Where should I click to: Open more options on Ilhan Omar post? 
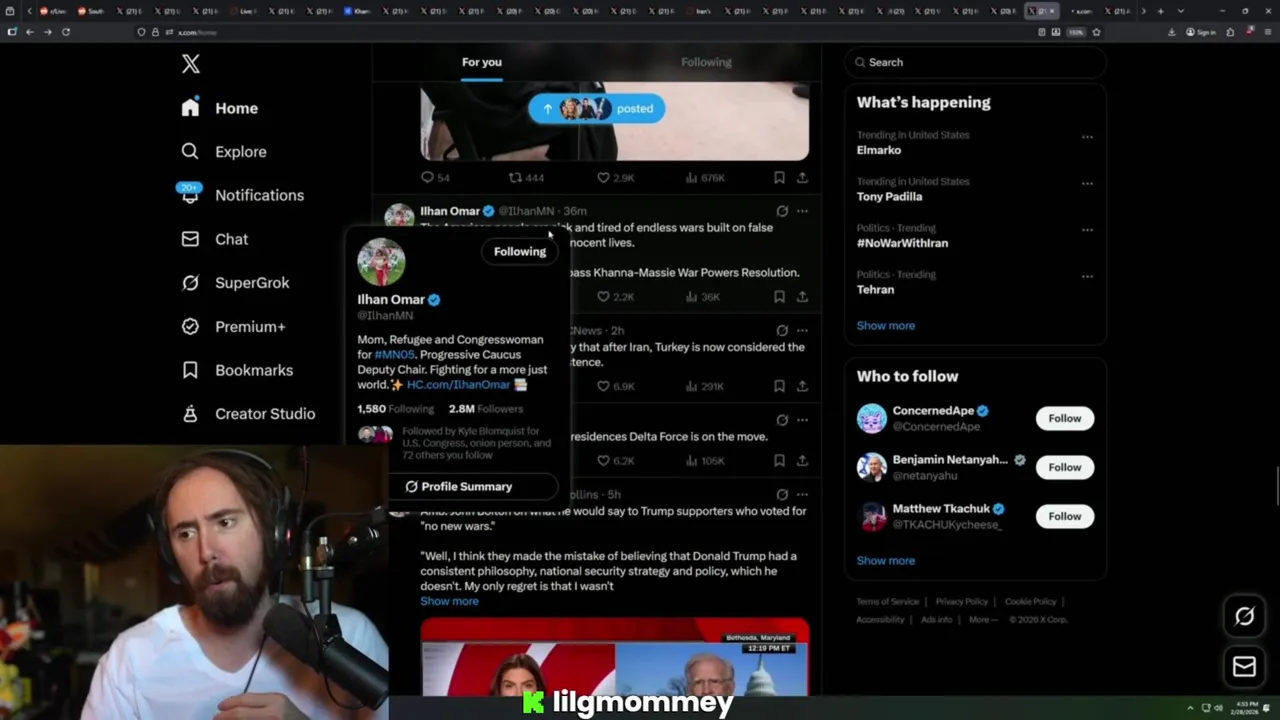tap(802, 211)
